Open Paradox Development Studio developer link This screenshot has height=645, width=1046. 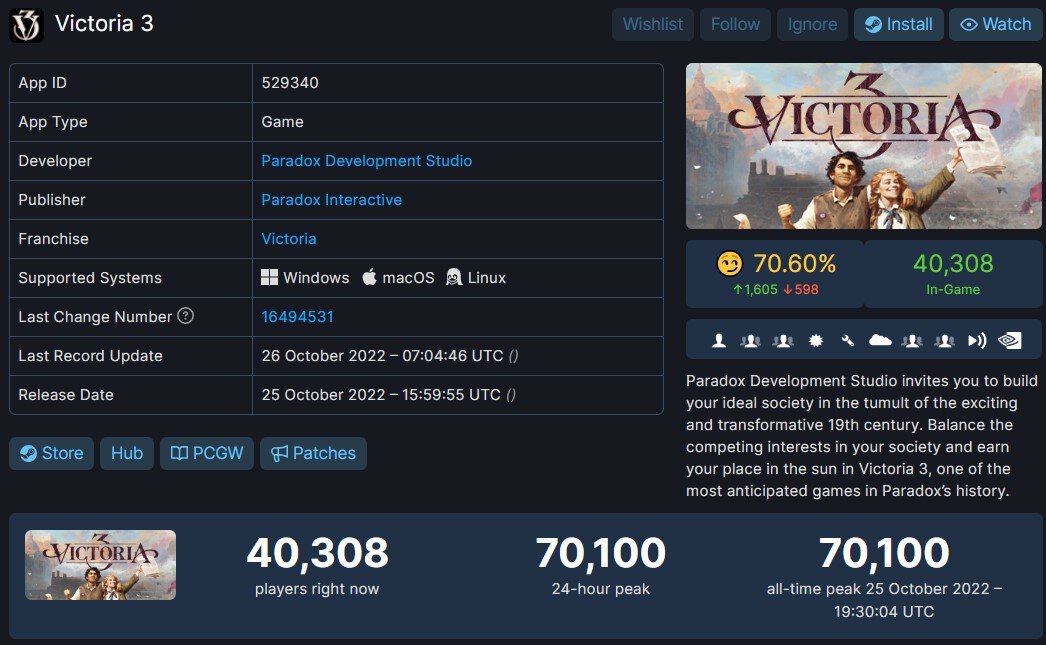366,161
